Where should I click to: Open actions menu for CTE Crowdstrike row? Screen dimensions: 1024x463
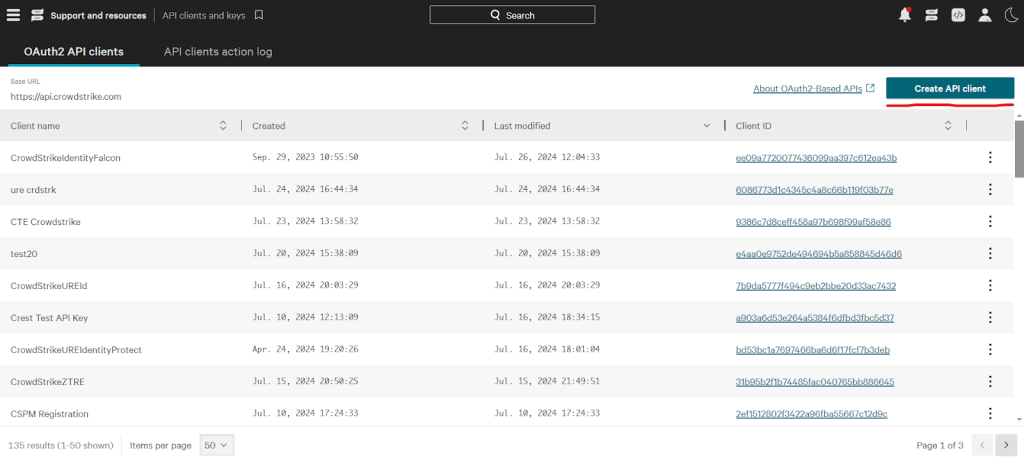[990, 221]
